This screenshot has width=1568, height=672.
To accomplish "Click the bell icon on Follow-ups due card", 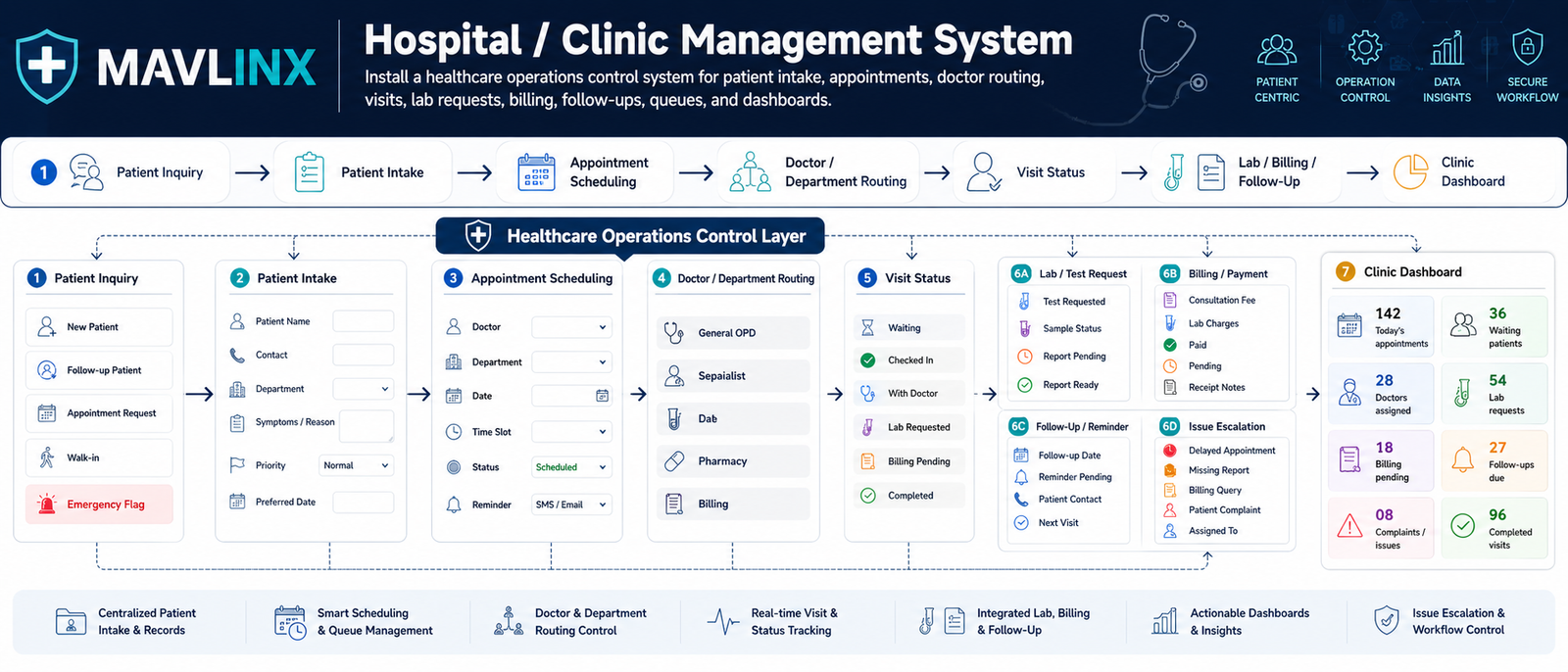I will 1463,459.
